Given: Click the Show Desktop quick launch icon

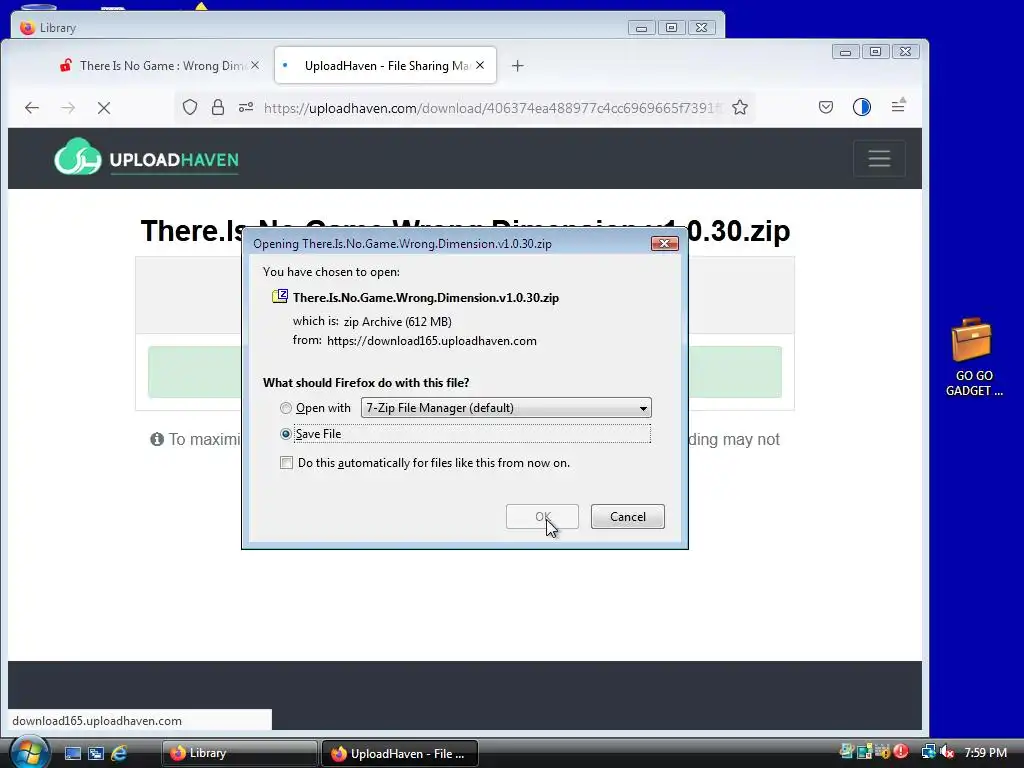Looking at the screenshot, I should [x=72, y=753].
